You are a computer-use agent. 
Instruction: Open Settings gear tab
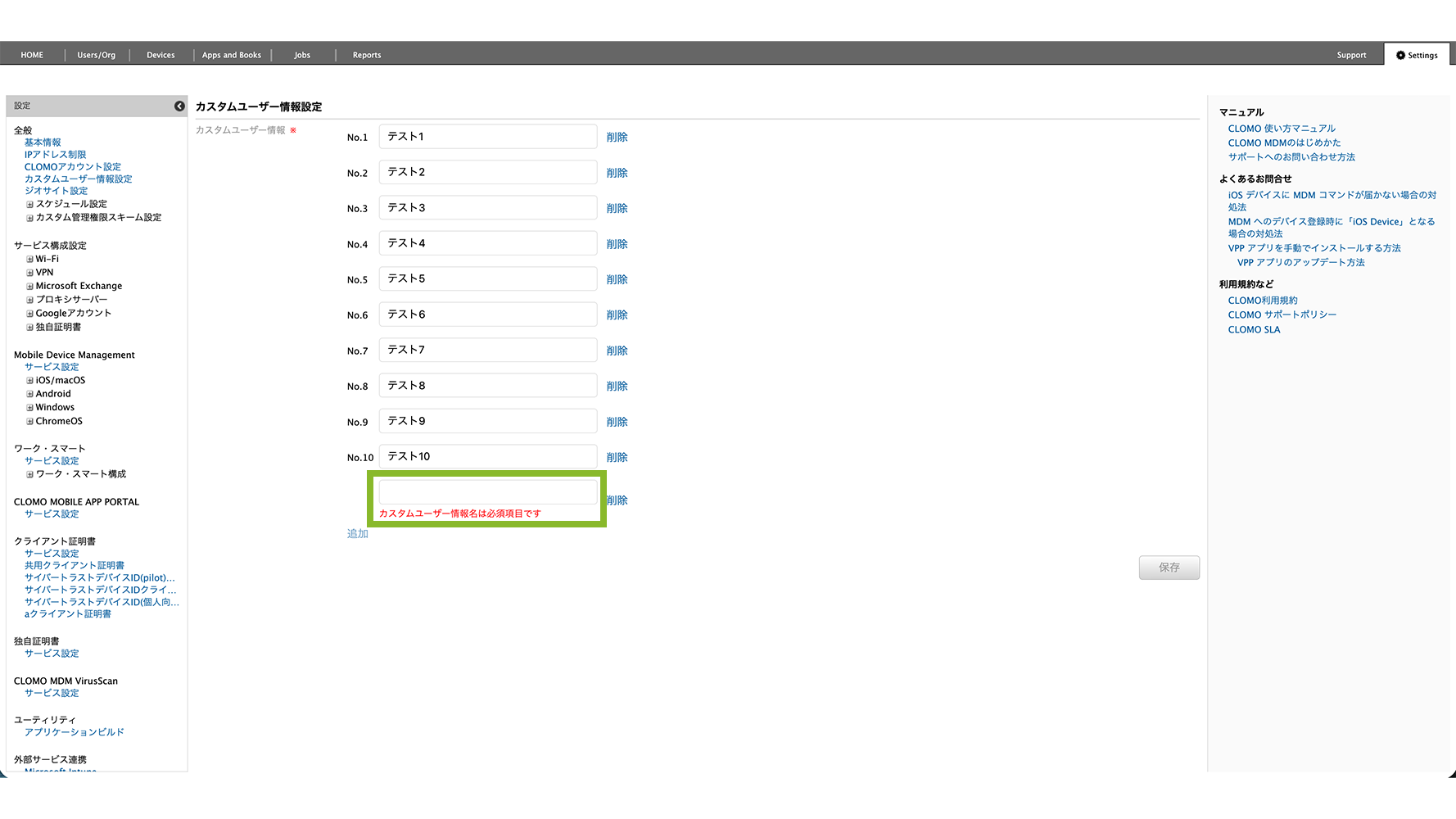1417,55
